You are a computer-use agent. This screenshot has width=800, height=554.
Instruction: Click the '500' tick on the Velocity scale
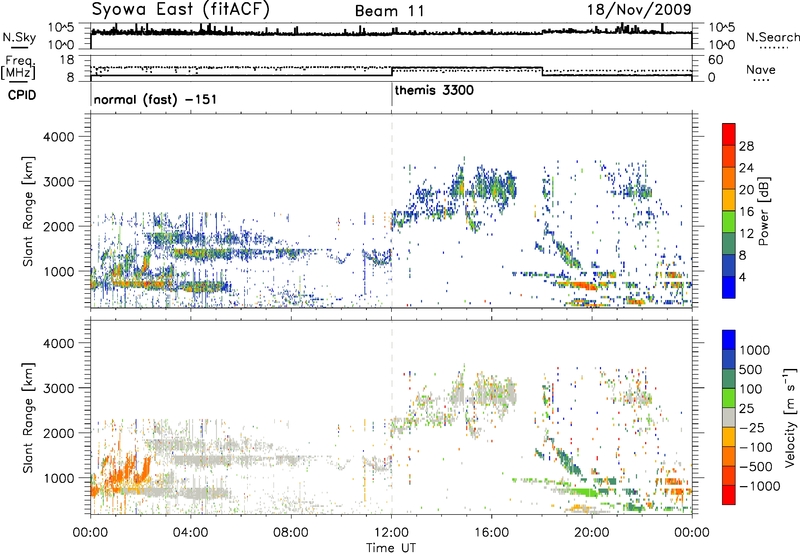click(751, 370)
